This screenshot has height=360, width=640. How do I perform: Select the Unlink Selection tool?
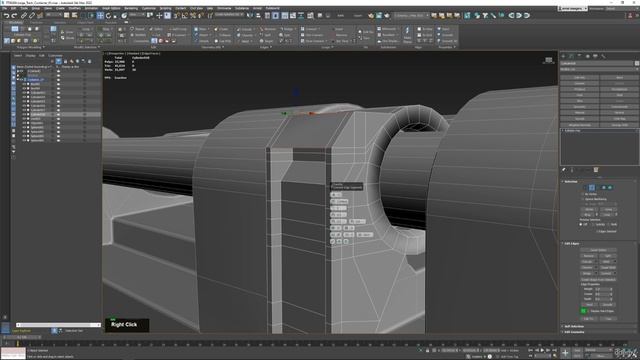(32, 16)
